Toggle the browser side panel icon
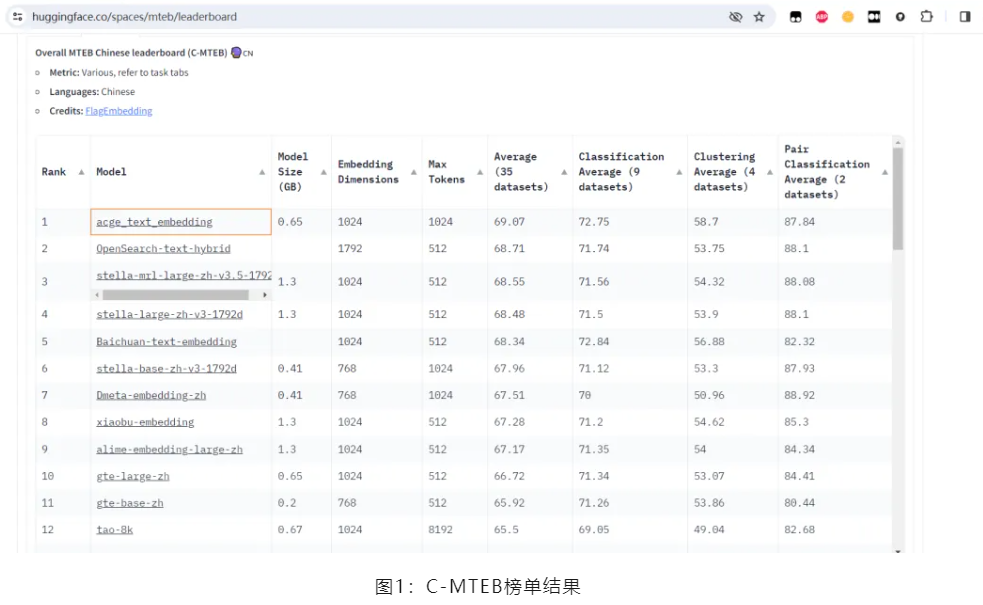The width and height of the screenshot is (983, 605). coord(965,17)
